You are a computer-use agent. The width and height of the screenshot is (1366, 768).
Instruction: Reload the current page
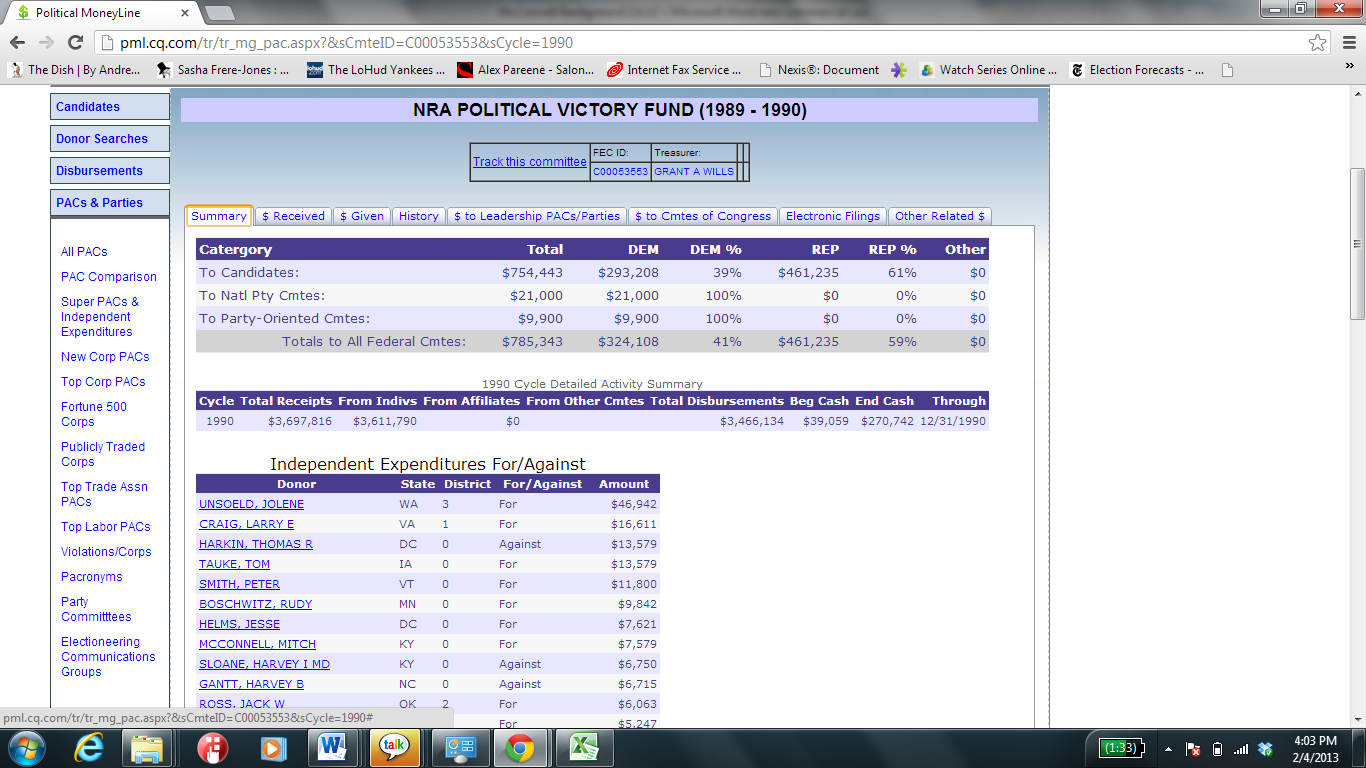[75, 43]
